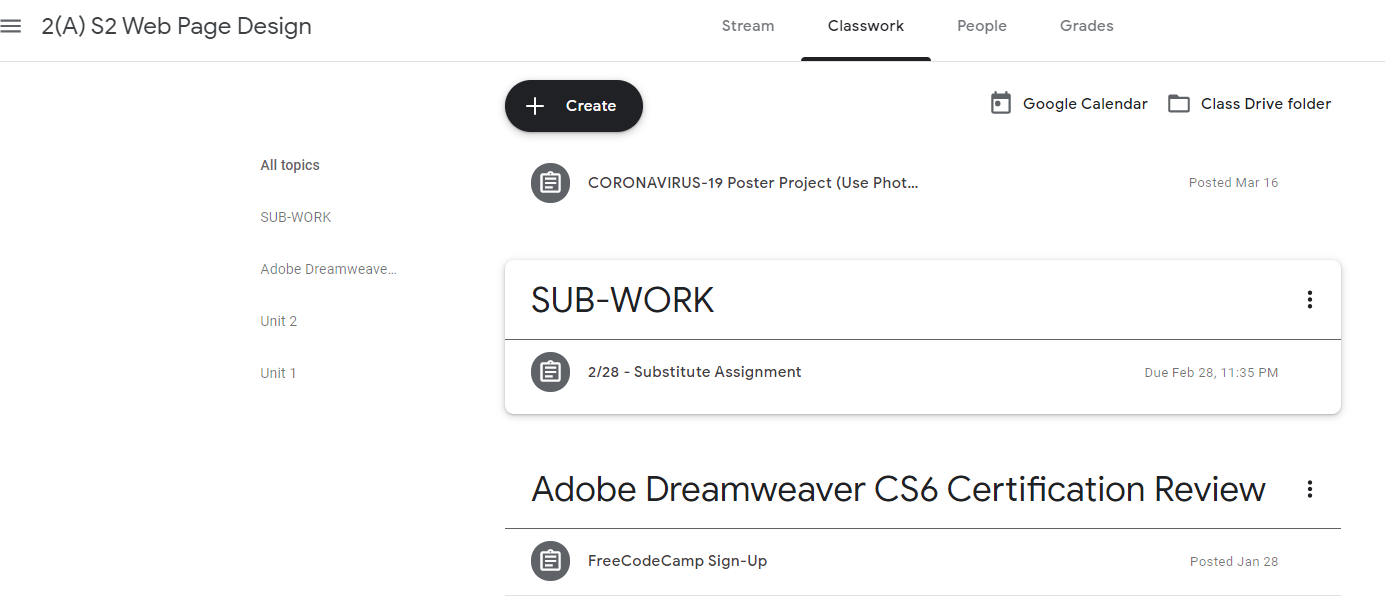Jump to Unit 1 topic

point(278,373)
